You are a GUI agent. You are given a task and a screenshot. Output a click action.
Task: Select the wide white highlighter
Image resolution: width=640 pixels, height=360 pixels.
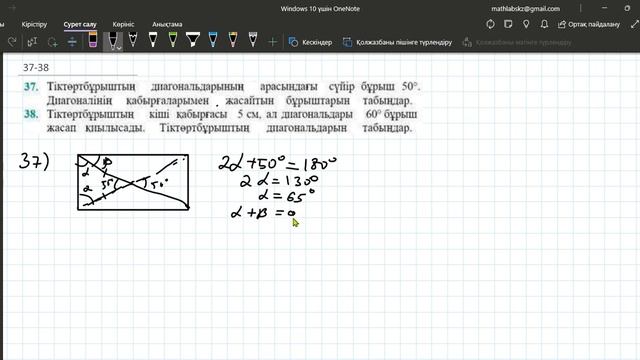click(193, 40)
